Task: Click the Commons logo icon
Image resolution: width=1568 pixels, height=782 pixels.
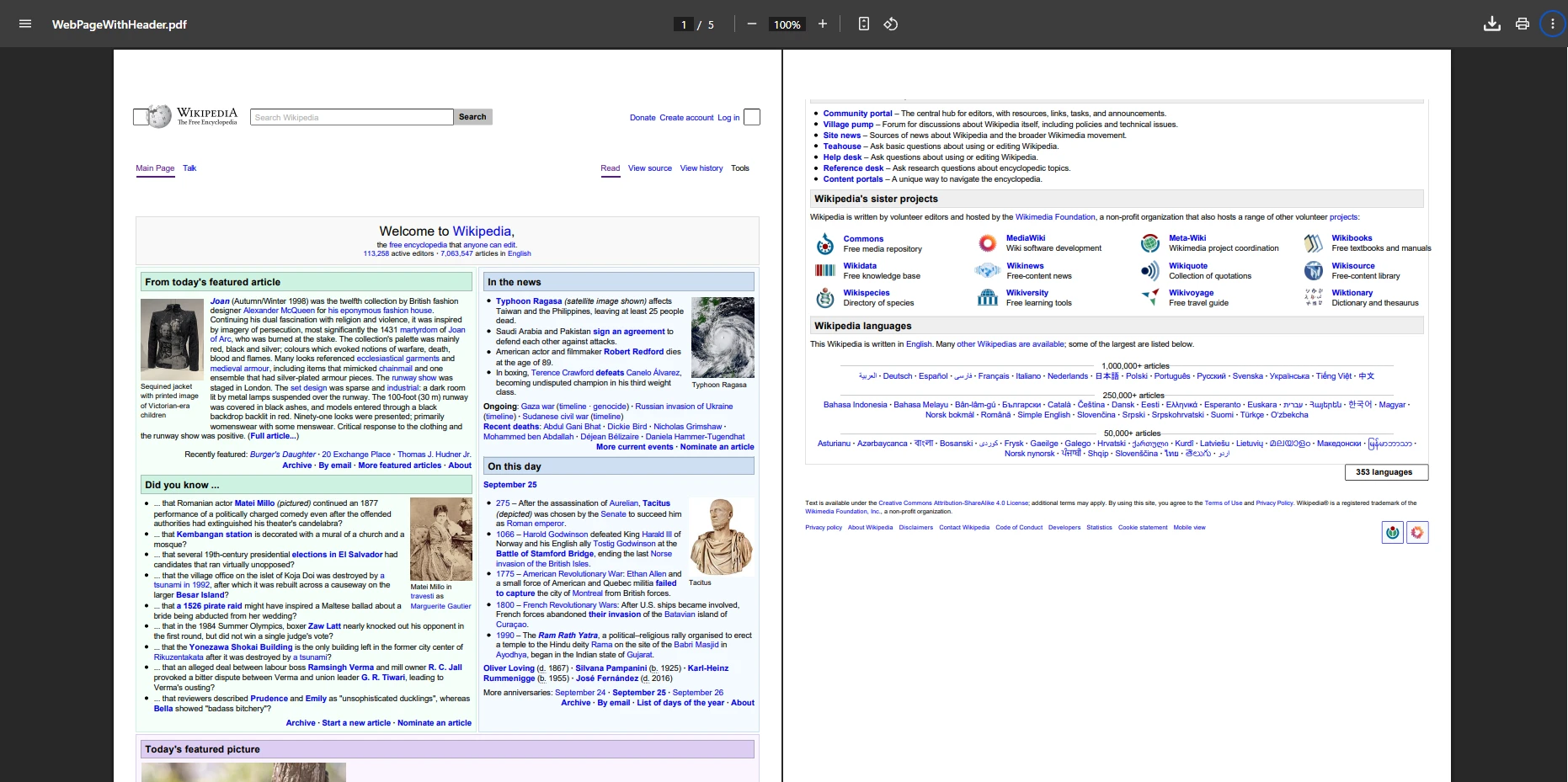Action: (824, 244)
